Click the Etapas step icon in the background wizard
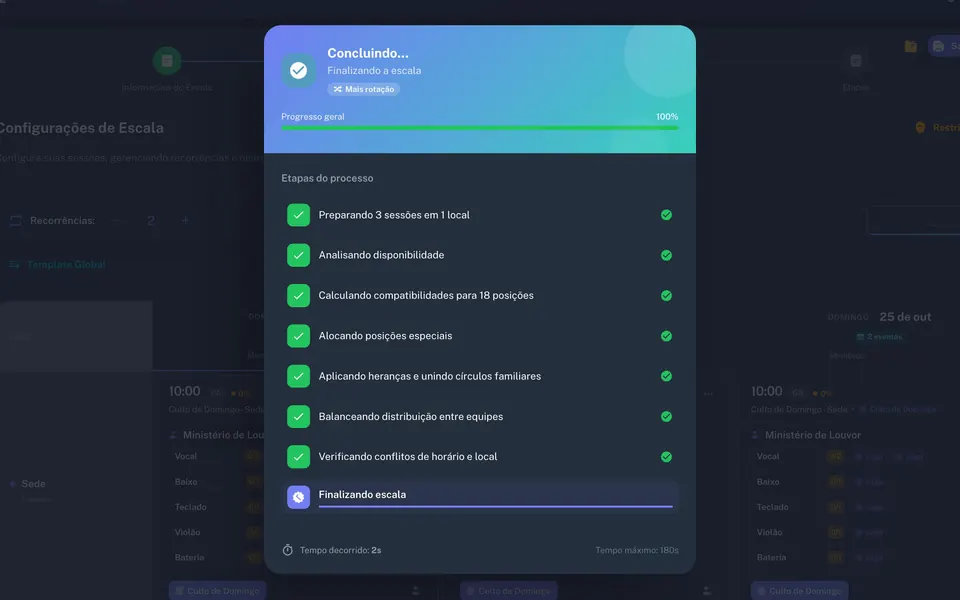Image resolution: width=960 pixels, height=600 pixels. (x=855, y=61)
